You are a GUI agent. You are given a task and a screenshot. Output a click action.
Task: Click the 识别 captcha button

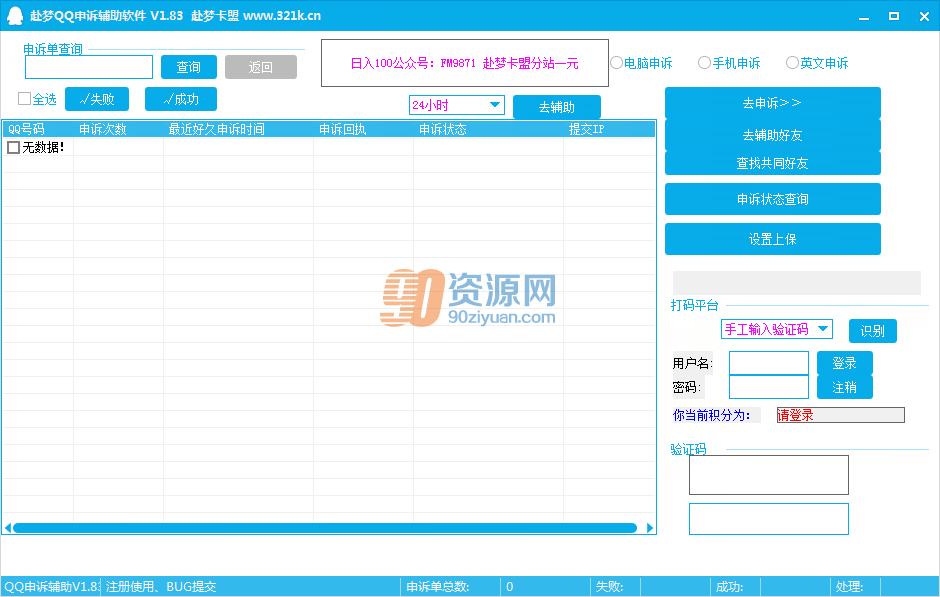click(873, 331)
